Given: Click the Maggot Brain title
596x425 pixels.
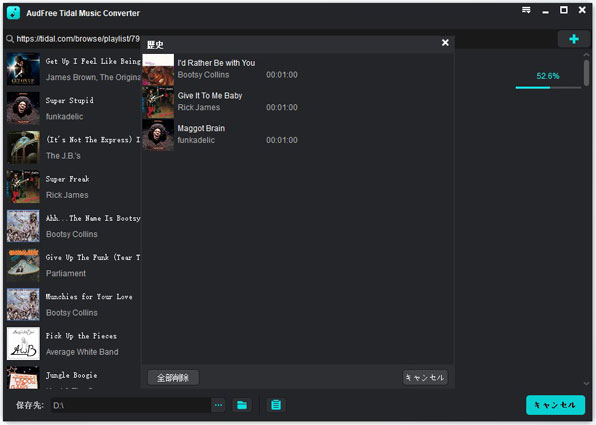Looking at the screenshot, I should tap(201, 128).
